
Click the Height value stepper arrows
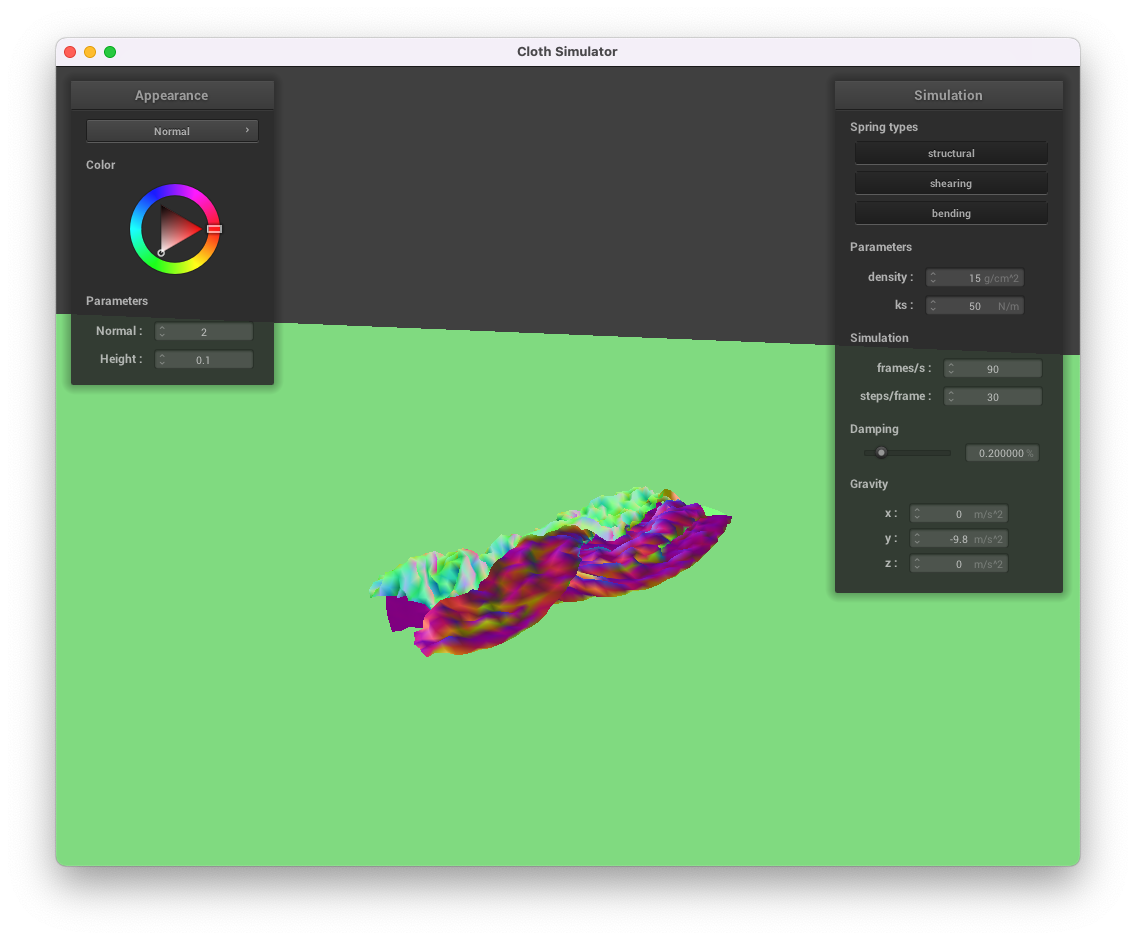(162, 360)
